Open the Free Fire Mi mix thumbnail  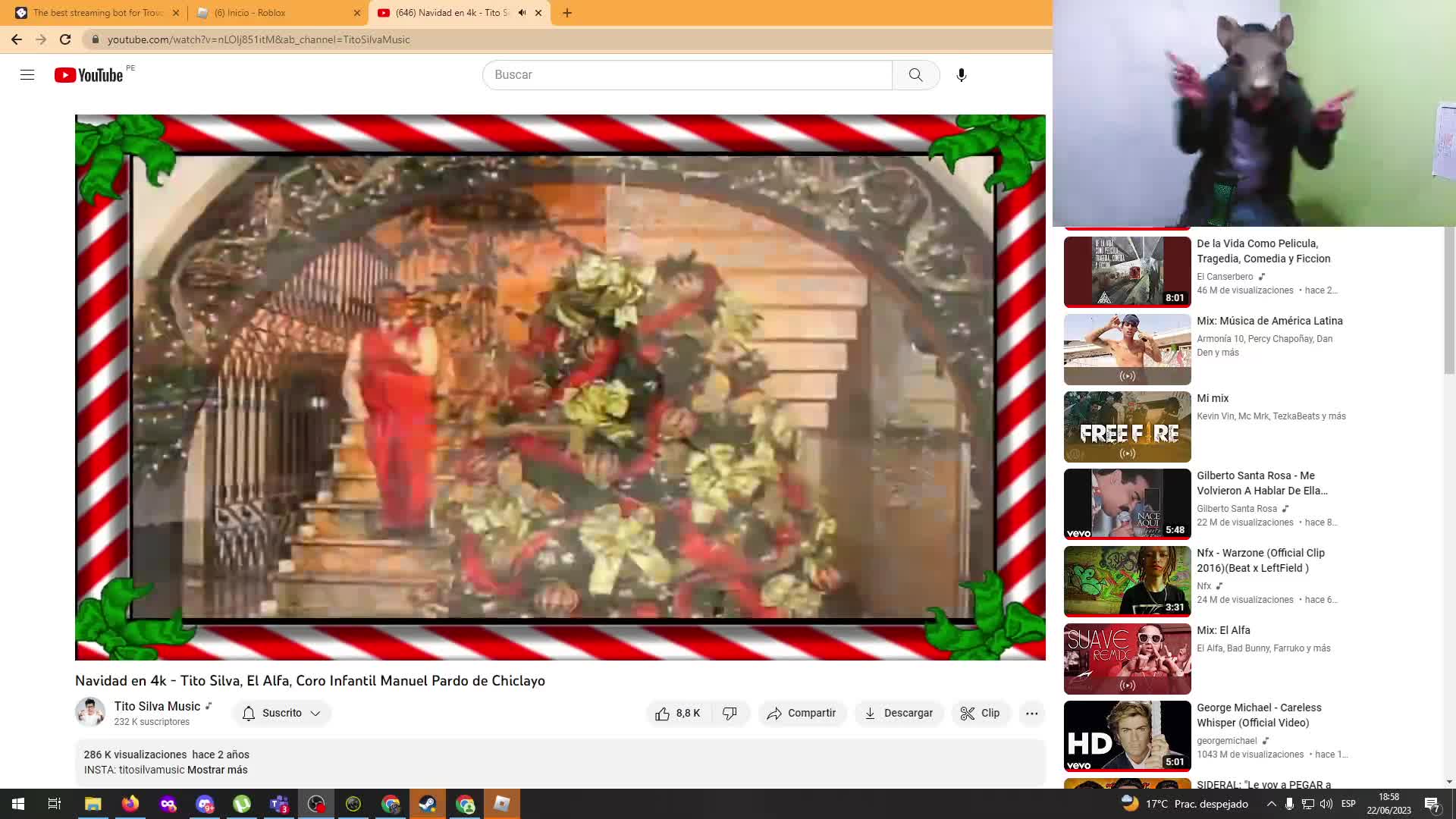click(1128, 427)
